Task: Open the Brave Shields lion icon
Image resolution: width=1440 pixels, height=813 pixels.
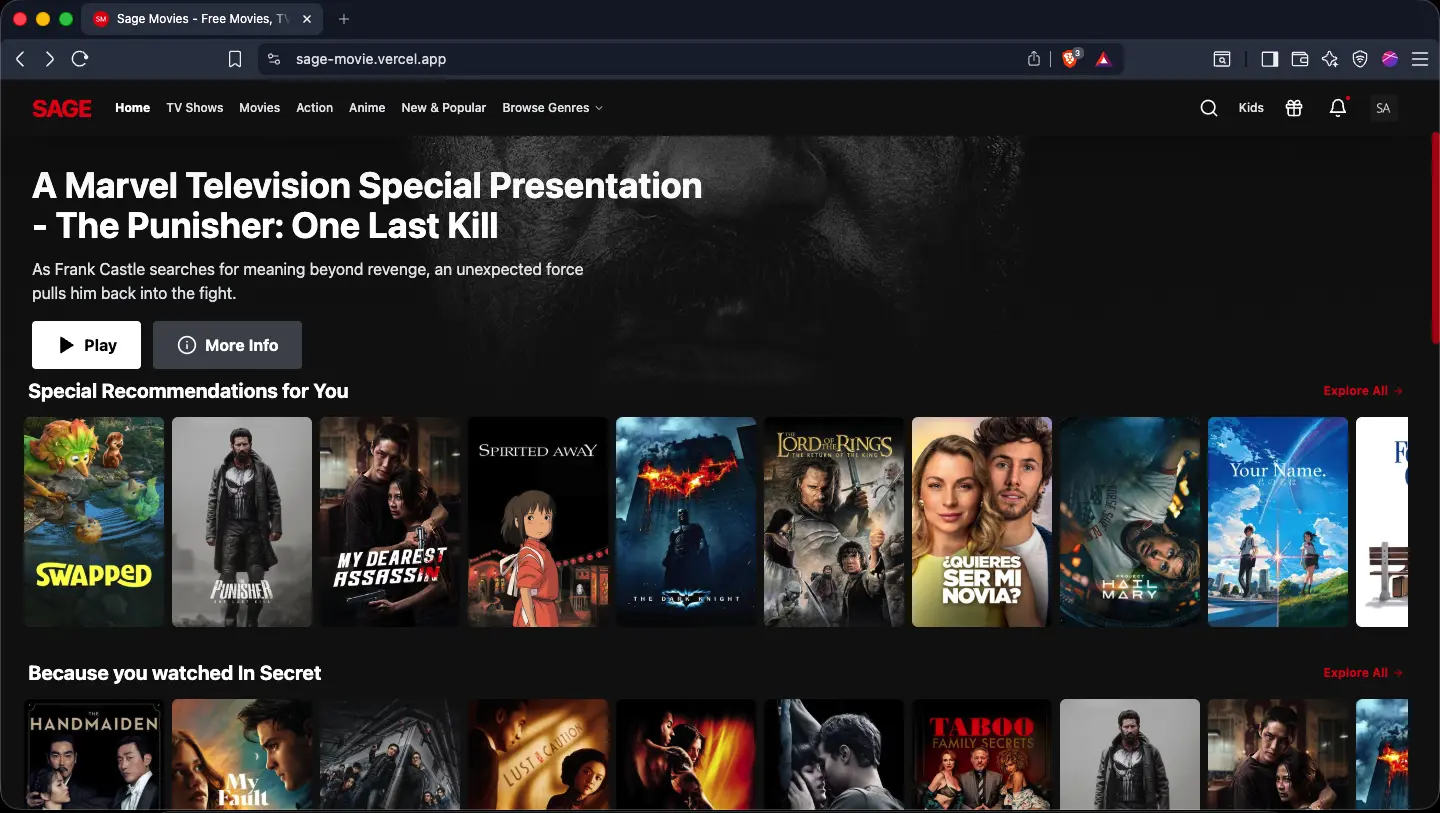Action: pos(1071,59)
